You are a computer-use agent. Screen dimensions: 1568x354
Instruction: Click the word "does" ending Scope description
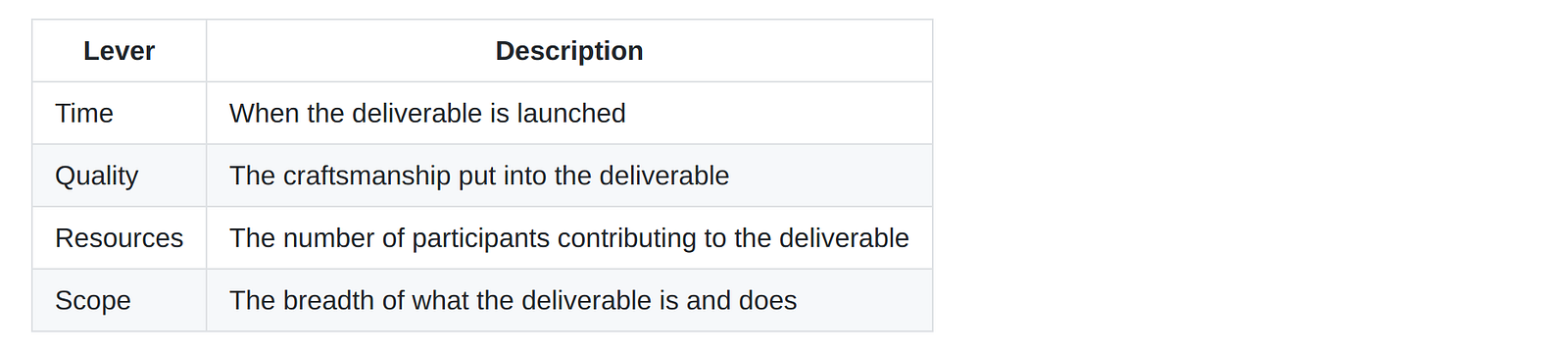tap(768, 300)
